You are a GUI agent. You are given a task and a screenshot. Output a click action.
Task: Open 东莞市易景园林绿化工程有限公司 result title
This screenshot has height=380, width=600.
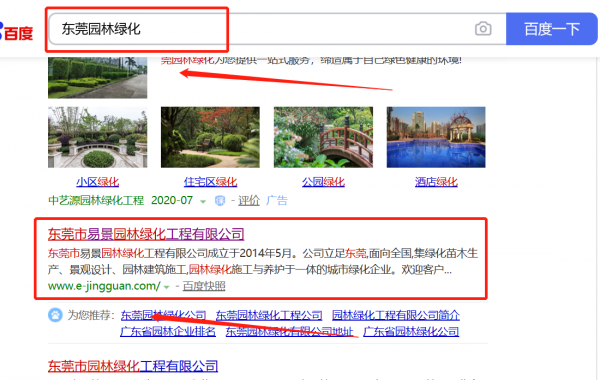(x=146, y=234)
